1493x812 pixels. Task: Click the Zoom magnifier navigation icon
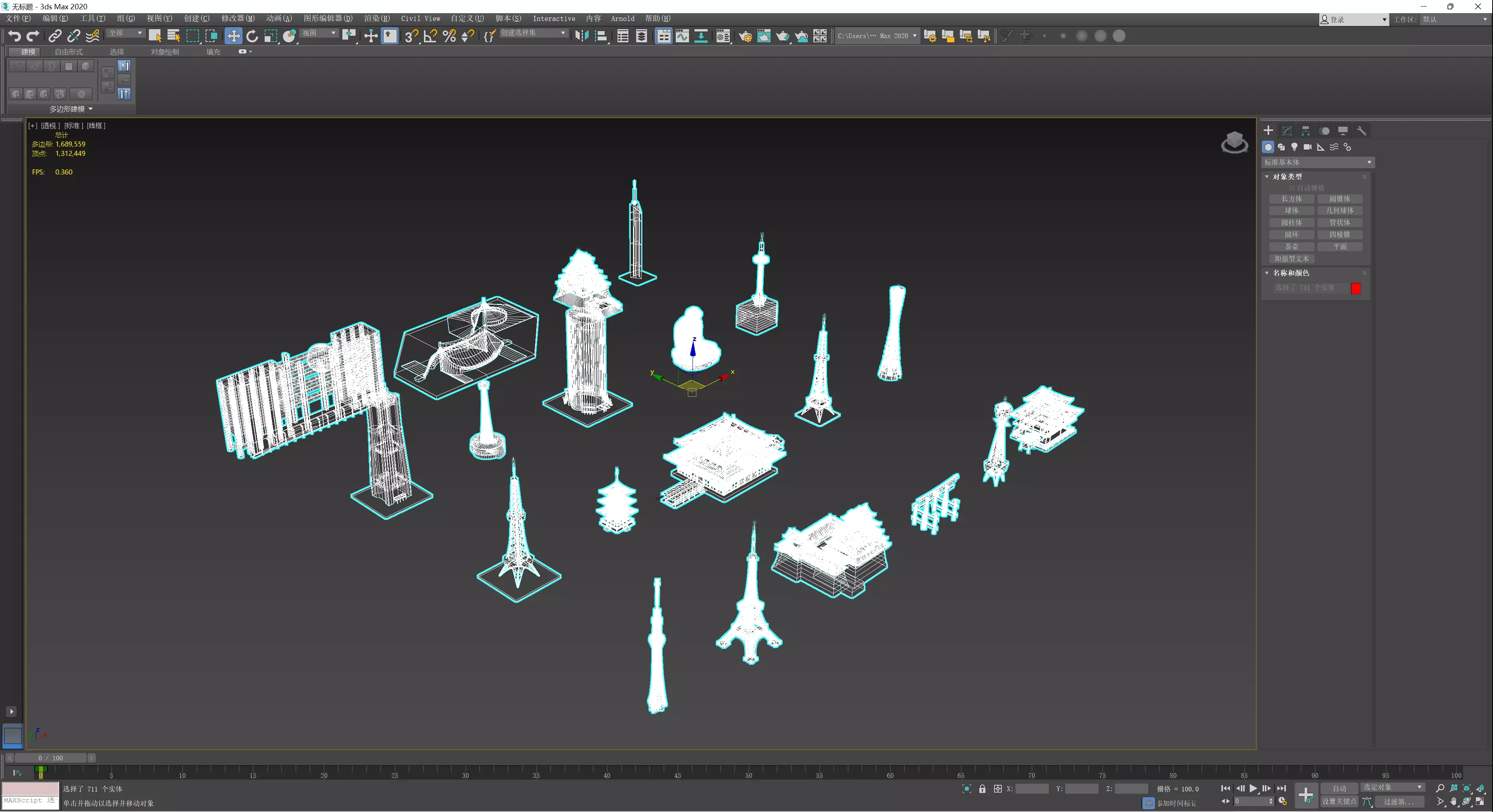(1440, 788)
